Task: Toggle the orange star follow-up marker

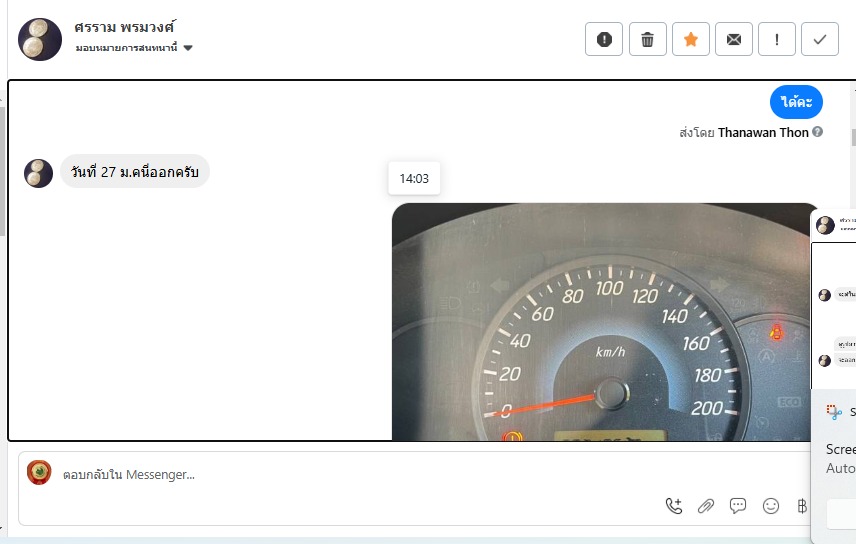Action: point(691,39)
